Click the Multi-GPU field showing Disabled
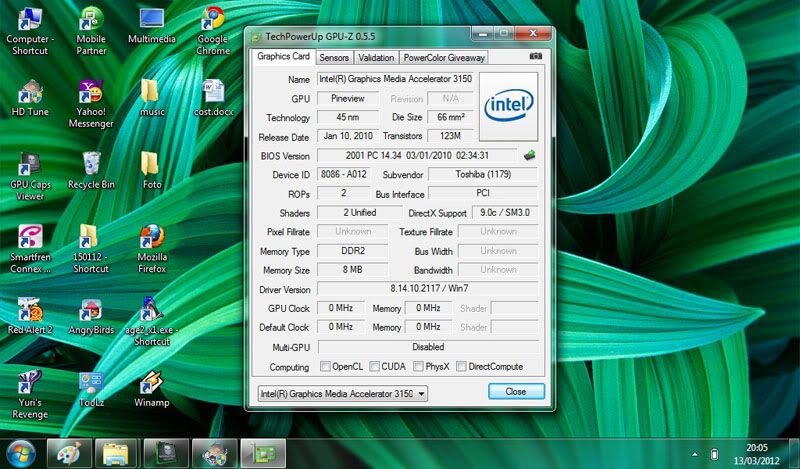 pos(428,347)
